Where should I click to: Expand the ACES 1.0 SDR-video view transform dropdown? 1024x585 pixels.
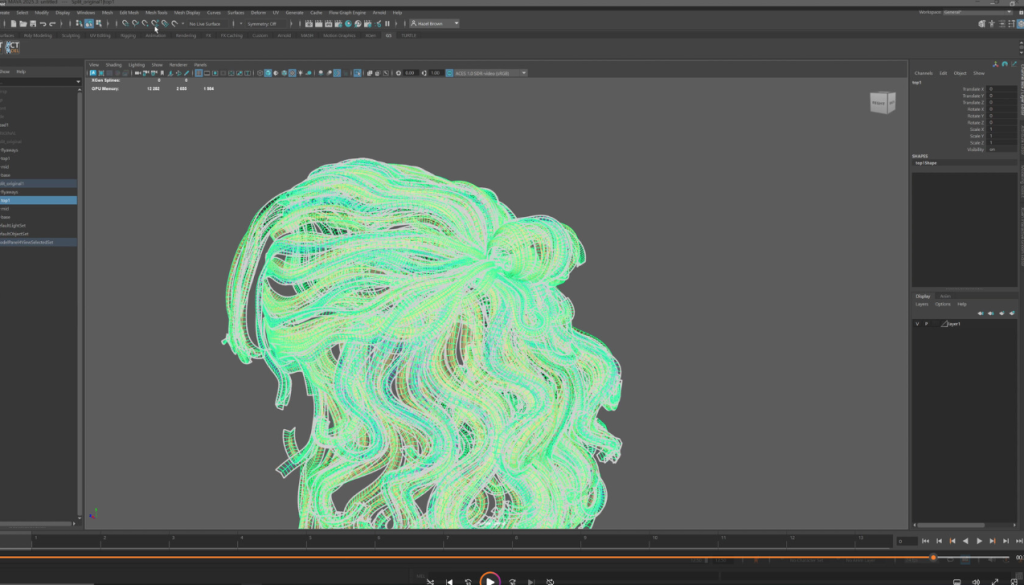490,73
